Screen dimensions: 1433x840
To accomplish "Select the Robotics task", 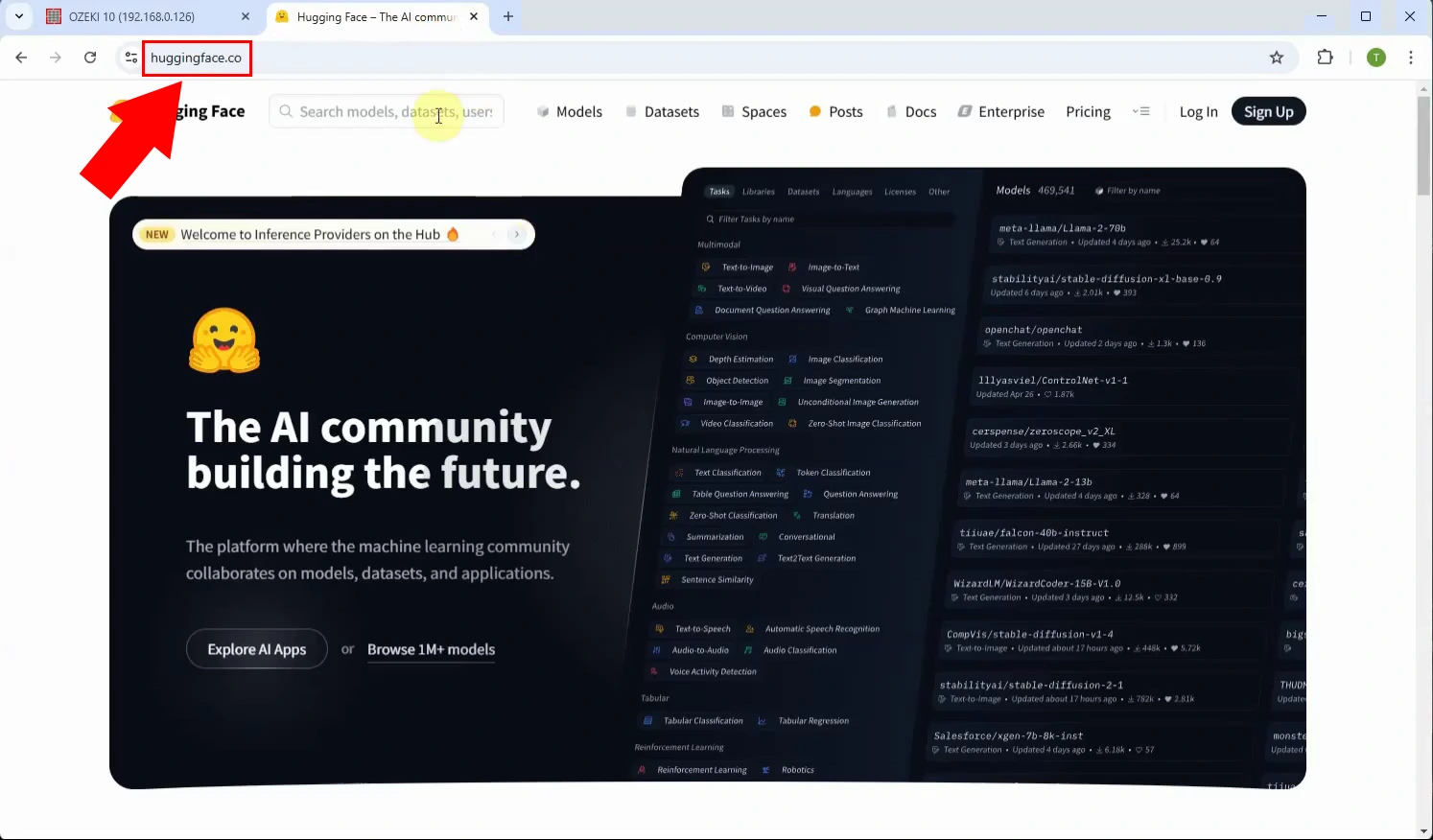I will coord(787,770).
